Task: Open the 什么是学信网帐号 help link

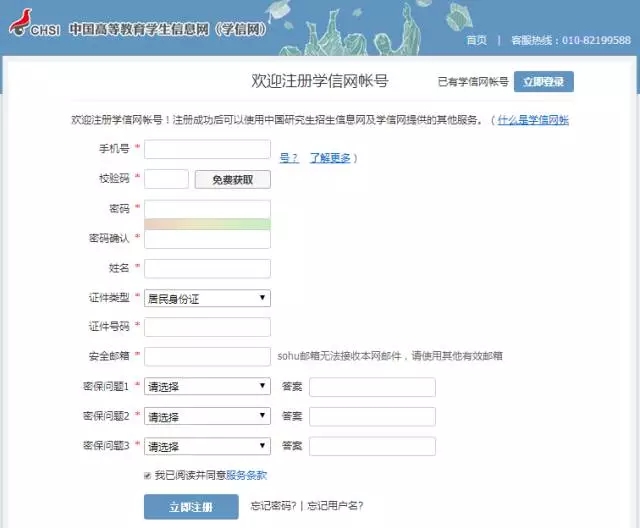Action: click(534, 120)
